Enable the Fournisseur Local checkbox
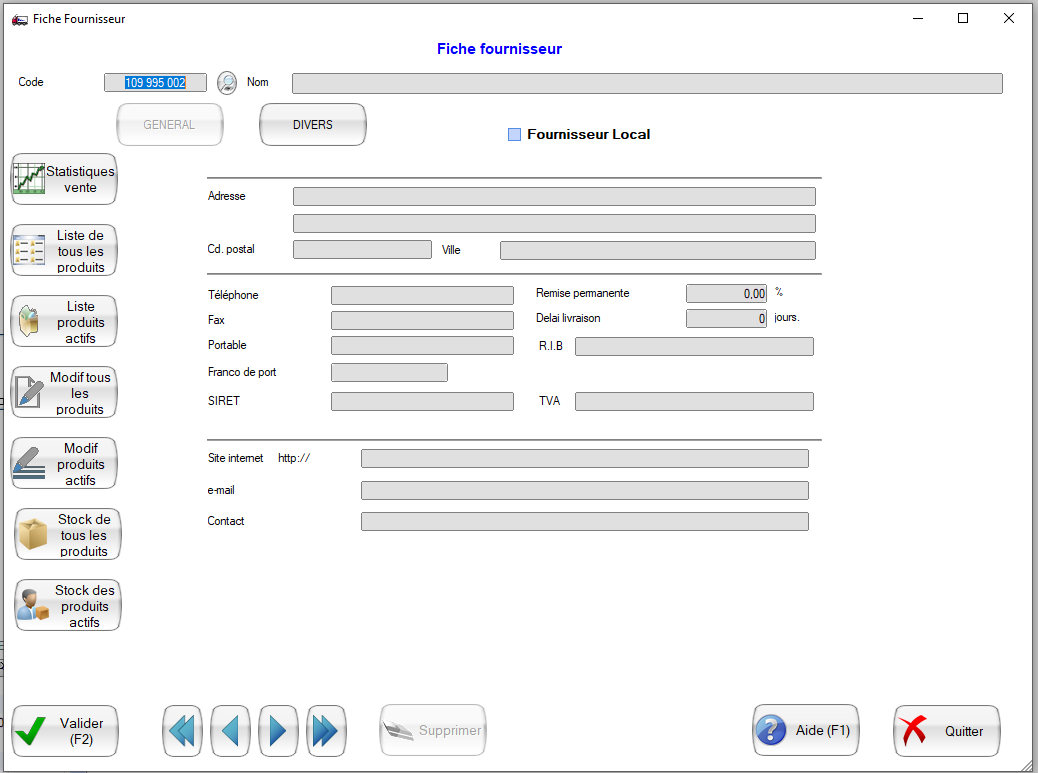This screenshot has width=1038, height=773. 515,135
